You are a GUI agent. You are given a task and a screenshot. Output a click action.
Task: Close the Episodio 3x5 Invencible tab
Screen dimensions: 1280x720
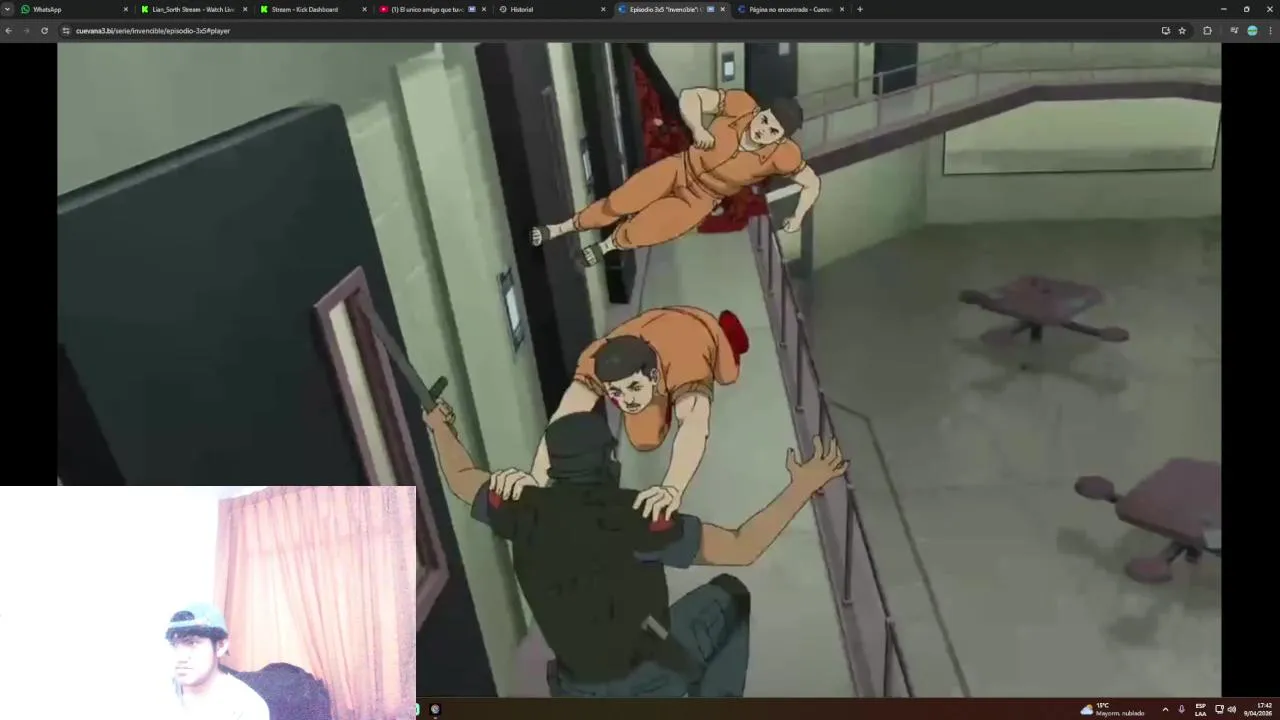coord(722,9)
